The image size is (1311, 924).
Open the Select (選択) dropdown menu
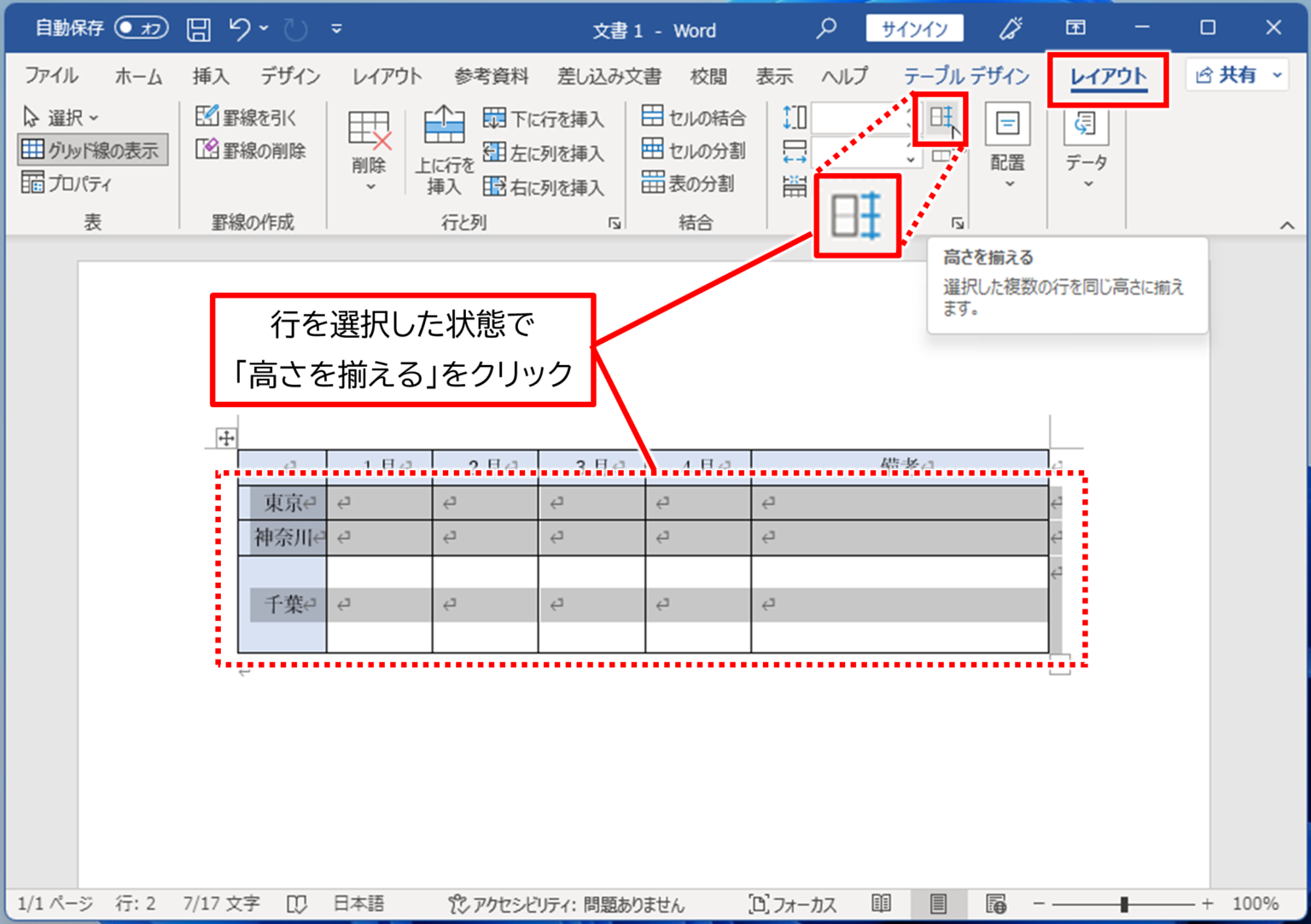[61, 117]
